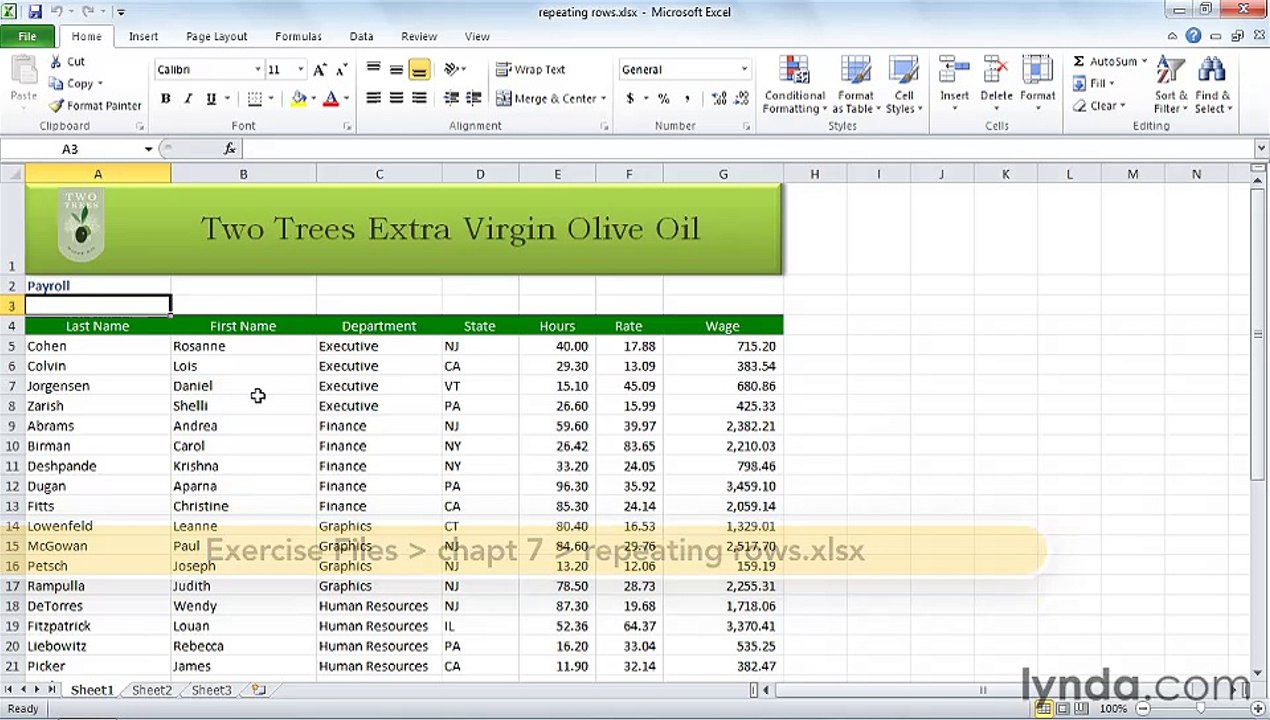This screenshot has height=720, width=1270.
Task: Open Sort & Filter
Action: tap(1170, 86)
